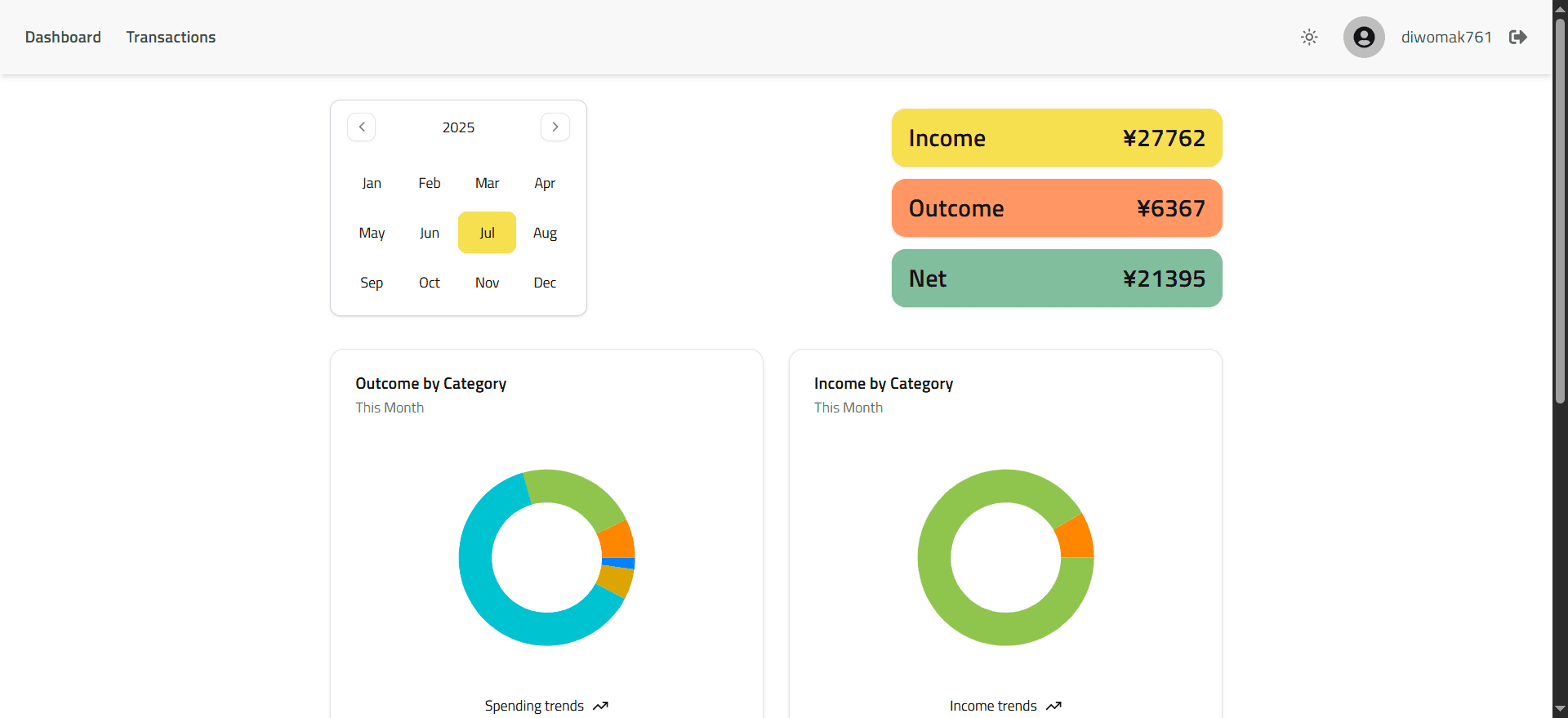Select Nov in the month picker

tap(488, 283)
